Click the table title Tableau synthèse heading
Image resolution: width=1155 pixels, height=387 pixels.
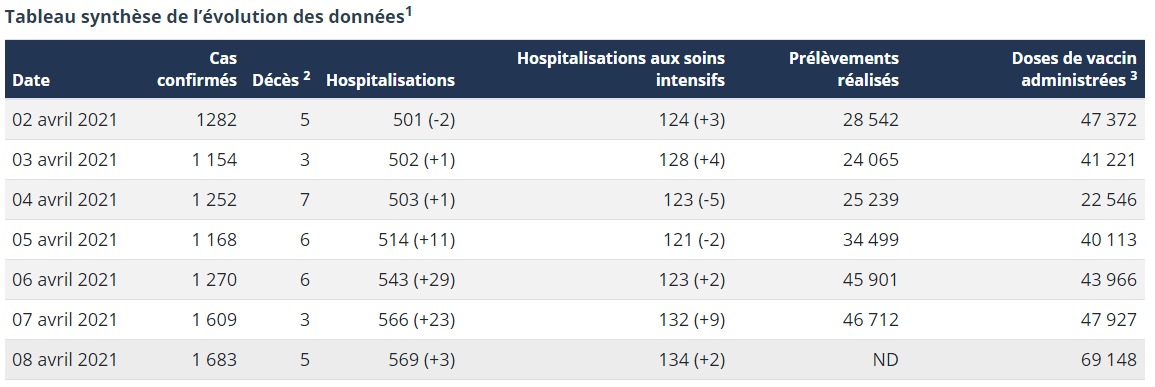tap(205, 18)
